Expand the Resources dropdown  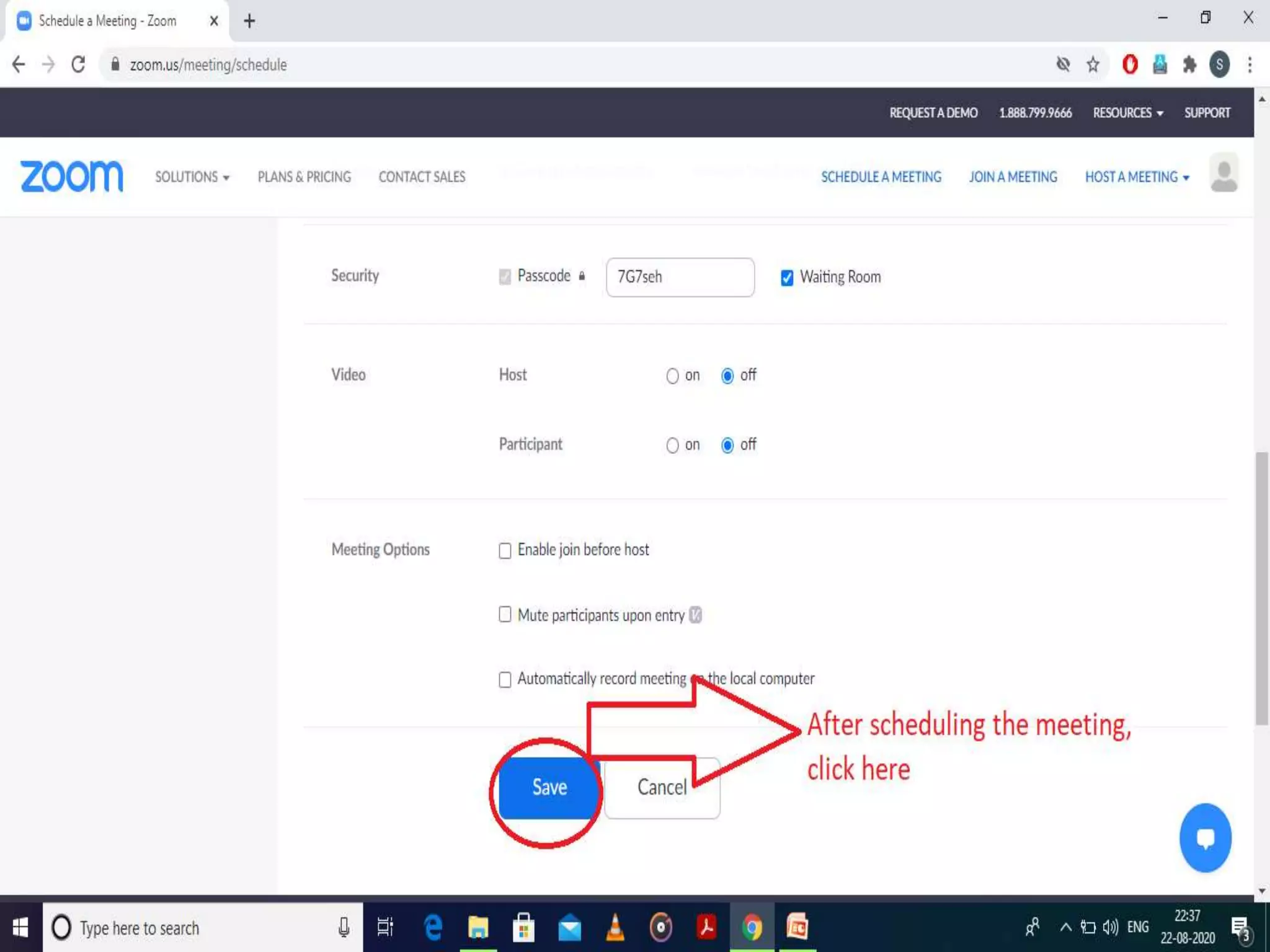(x=1127, y=113)
